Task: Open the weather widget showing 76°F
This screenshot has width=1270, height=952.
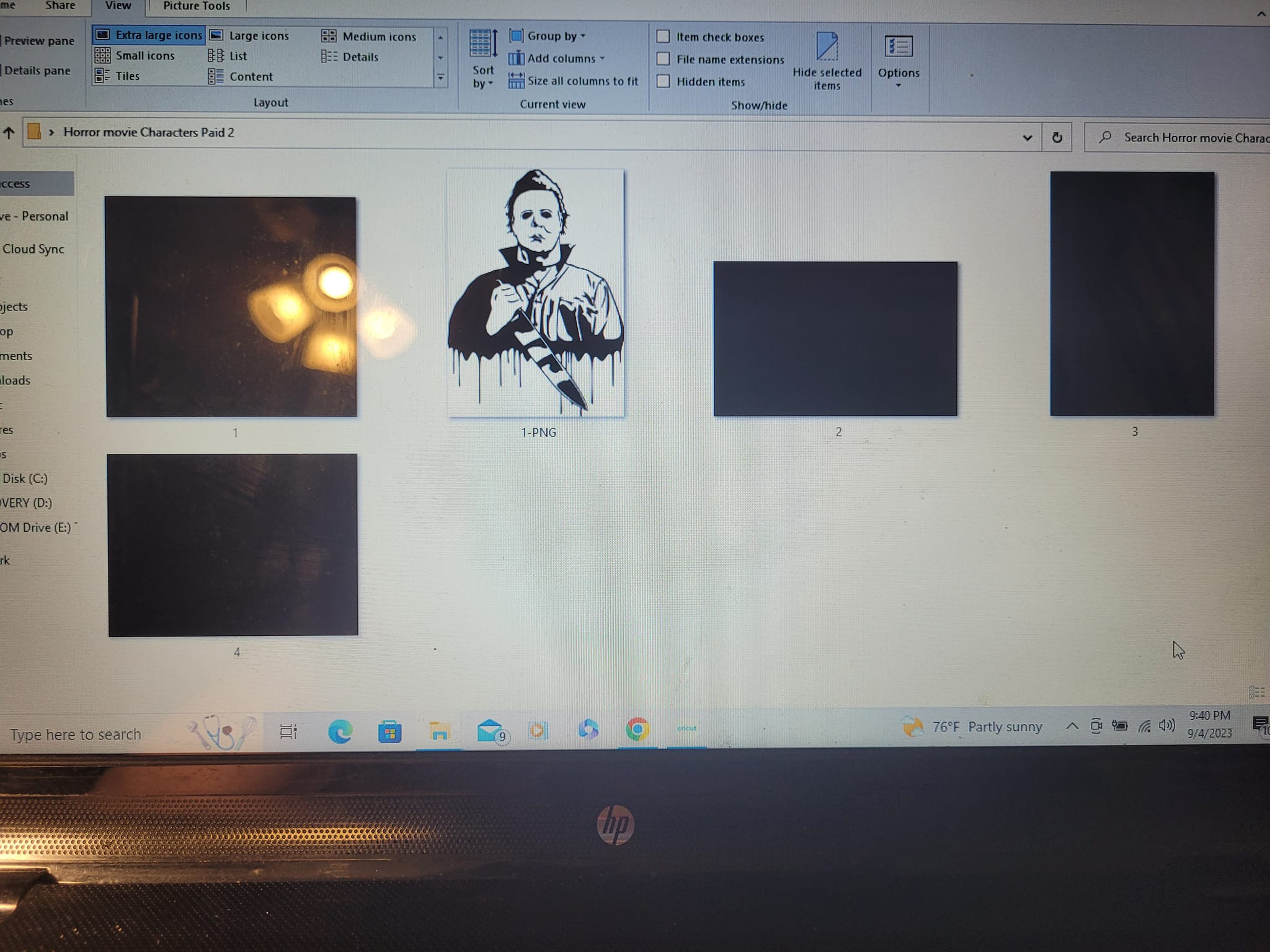Action: 972,726
